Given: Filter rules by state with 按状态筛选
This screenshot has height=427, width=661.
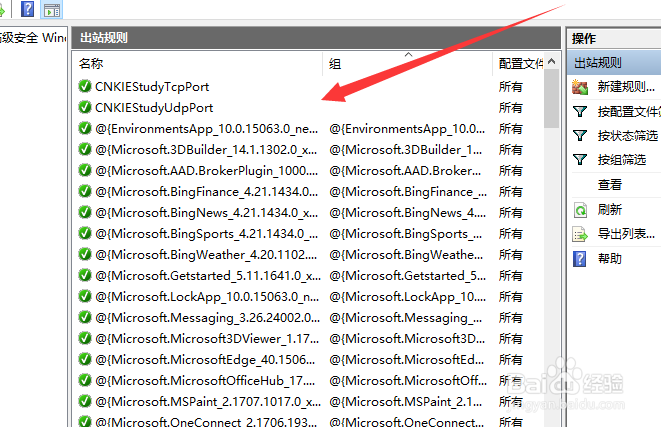Looking at the screenshot, I should coord(628,136).
